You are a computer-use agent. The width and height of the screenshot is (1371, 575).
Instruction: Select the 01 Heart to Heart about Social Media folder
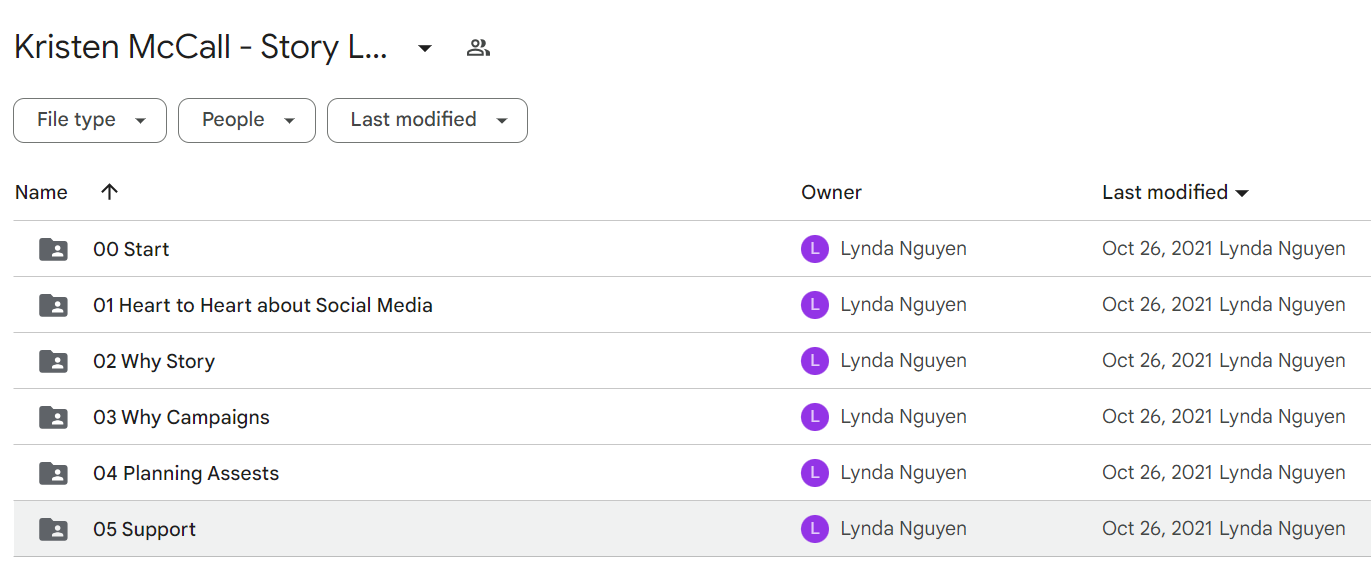coord(263,305)
